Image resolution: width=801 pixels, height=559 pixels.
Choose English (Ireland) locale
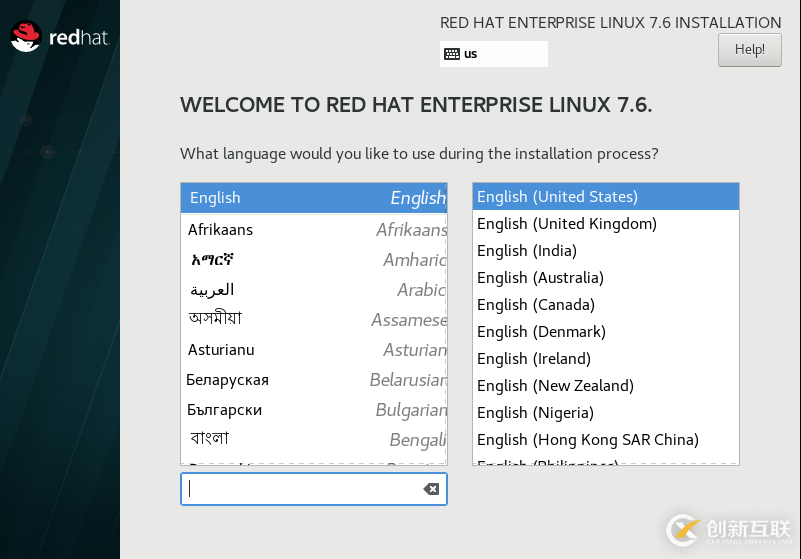coord(605,359)
